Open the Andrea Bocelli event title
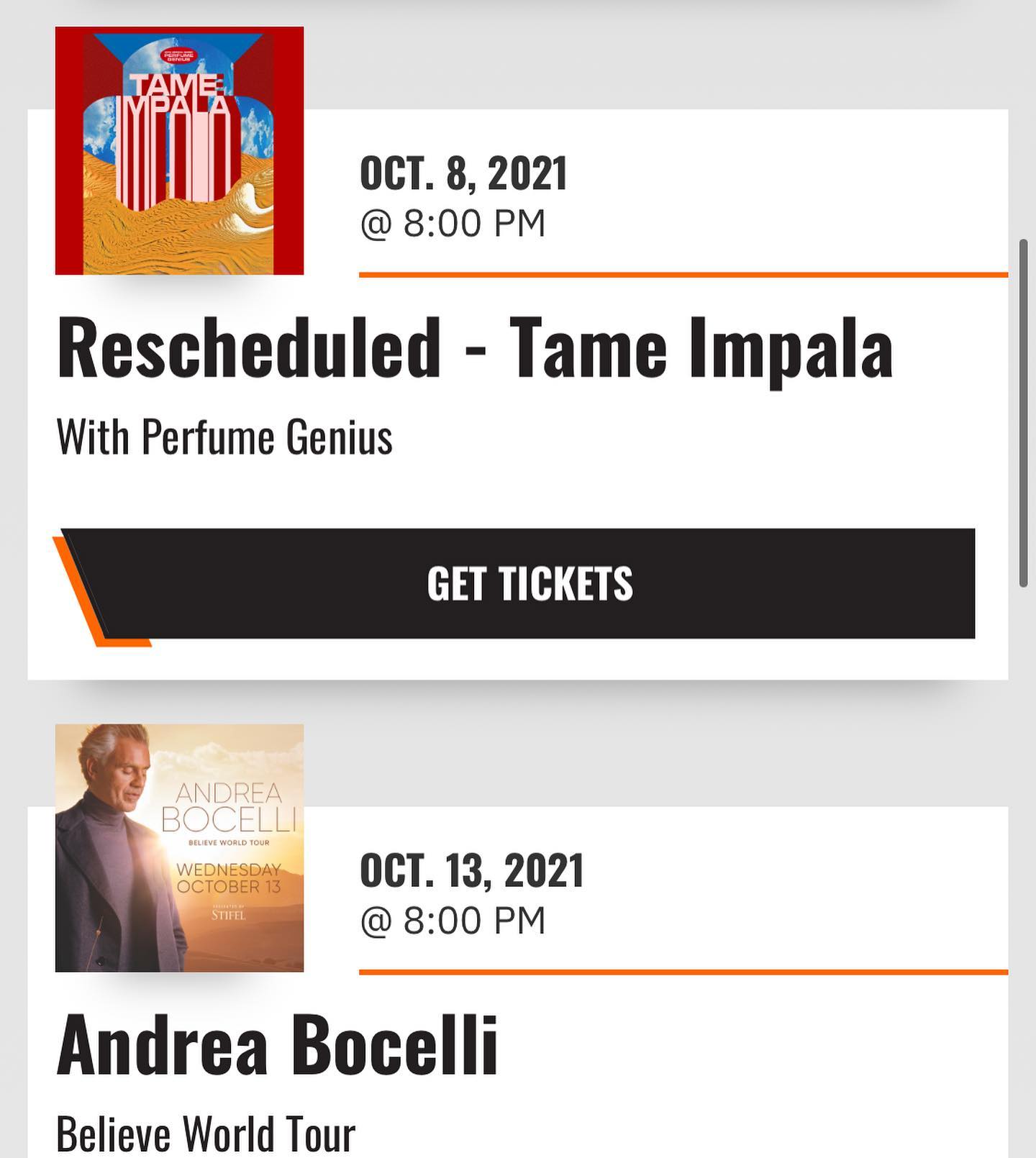The width and height of the screenshot is (1036, 1158). pos(278,1044)
